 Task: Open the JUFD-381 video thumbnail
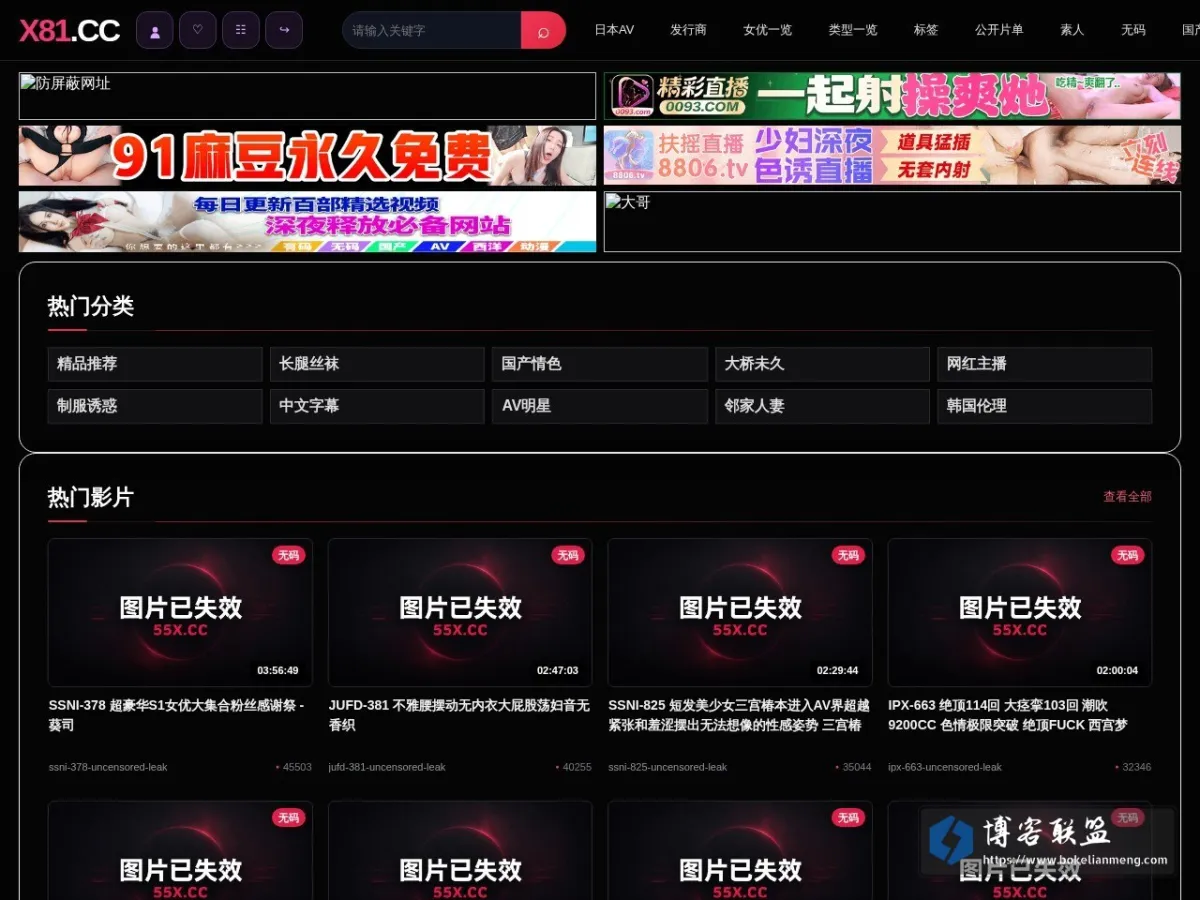coord(460,612)
